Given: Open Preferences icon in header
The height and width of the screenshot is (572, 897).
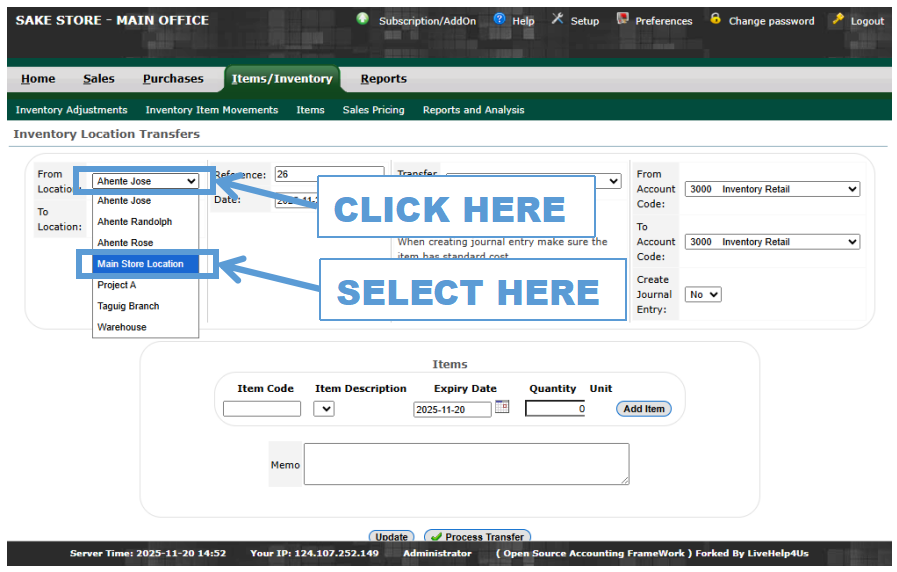Looking at the screenshot, I should pyautogui.click(x=622, y=19).
